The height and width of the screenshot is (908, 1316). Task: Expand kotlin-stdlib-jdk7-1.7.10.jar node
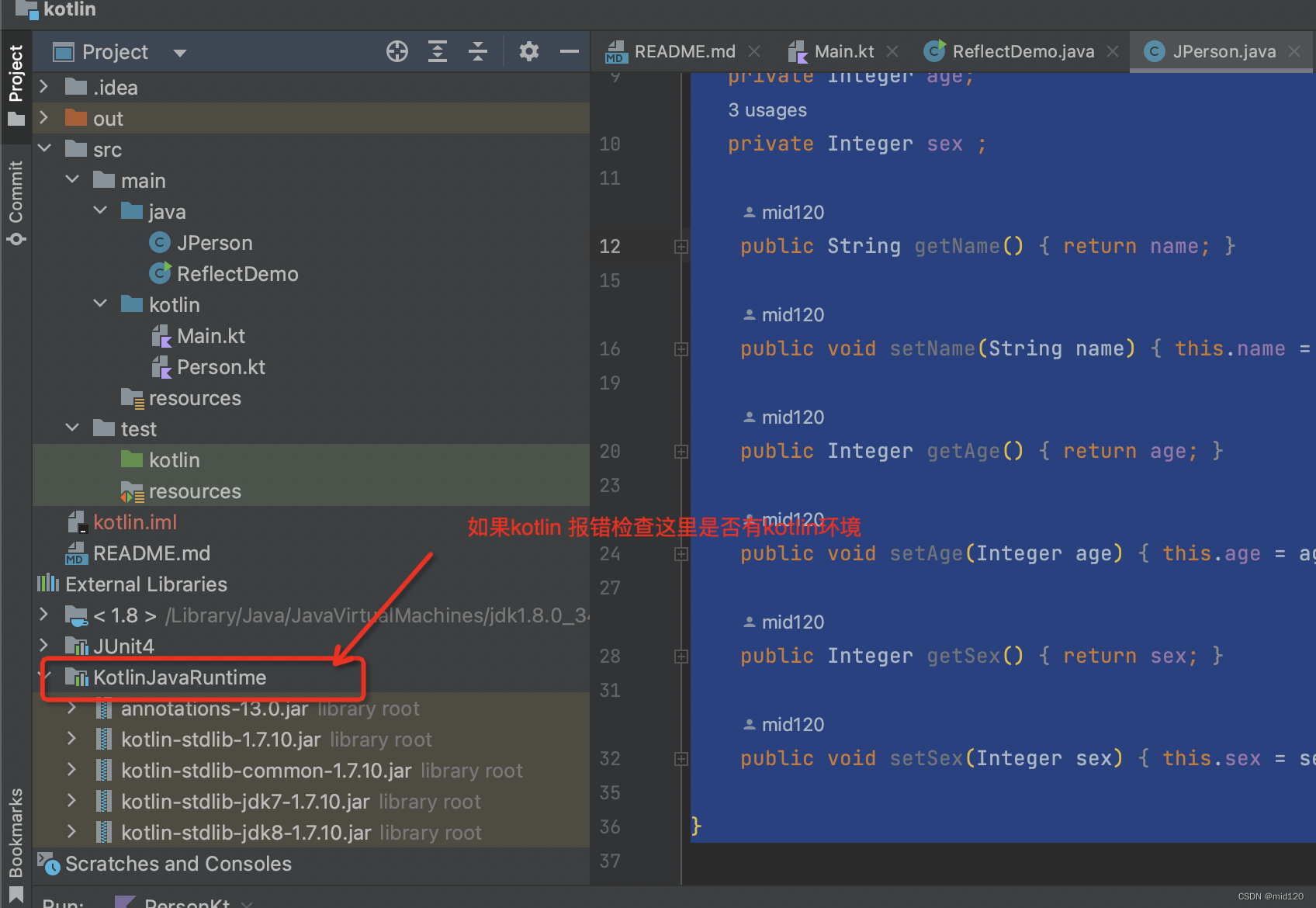click(72, 801)
